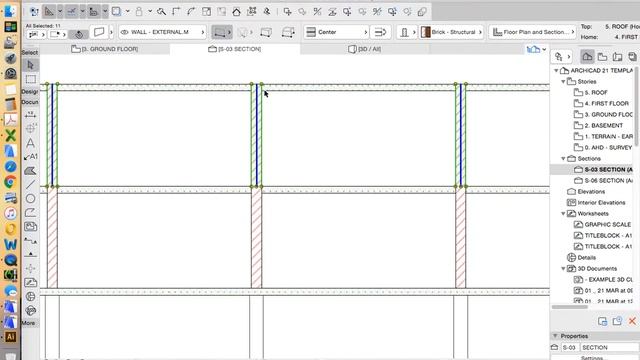The width and height of the screenshot is (640, 360).
Task: Expand the Document tools group header
Action: 30,102
